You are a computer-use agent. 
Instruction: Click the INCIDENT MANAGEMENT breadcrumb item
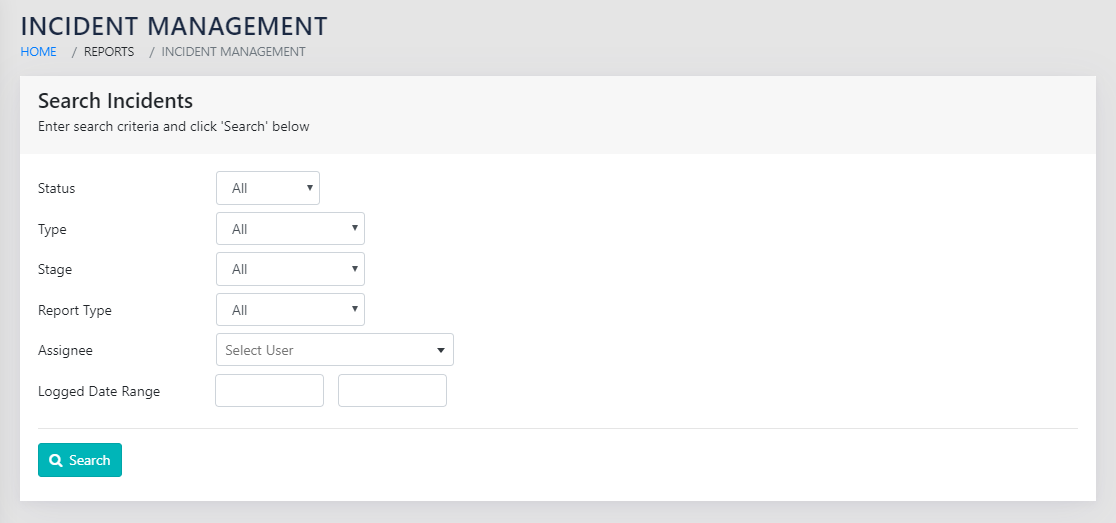(x=233, y=52)
